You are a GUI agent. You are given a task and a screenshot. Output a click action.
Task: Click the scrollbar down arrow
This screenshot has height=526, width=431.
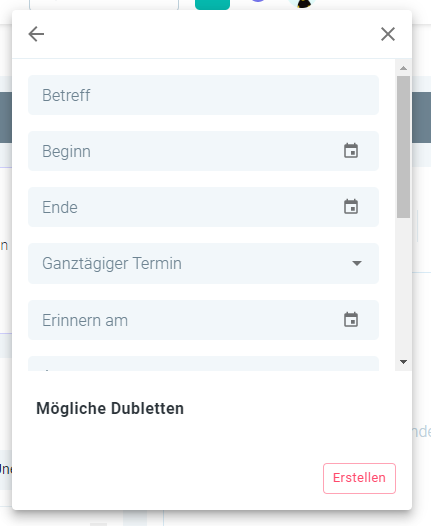pyautogui.click(x=403, y=362)
